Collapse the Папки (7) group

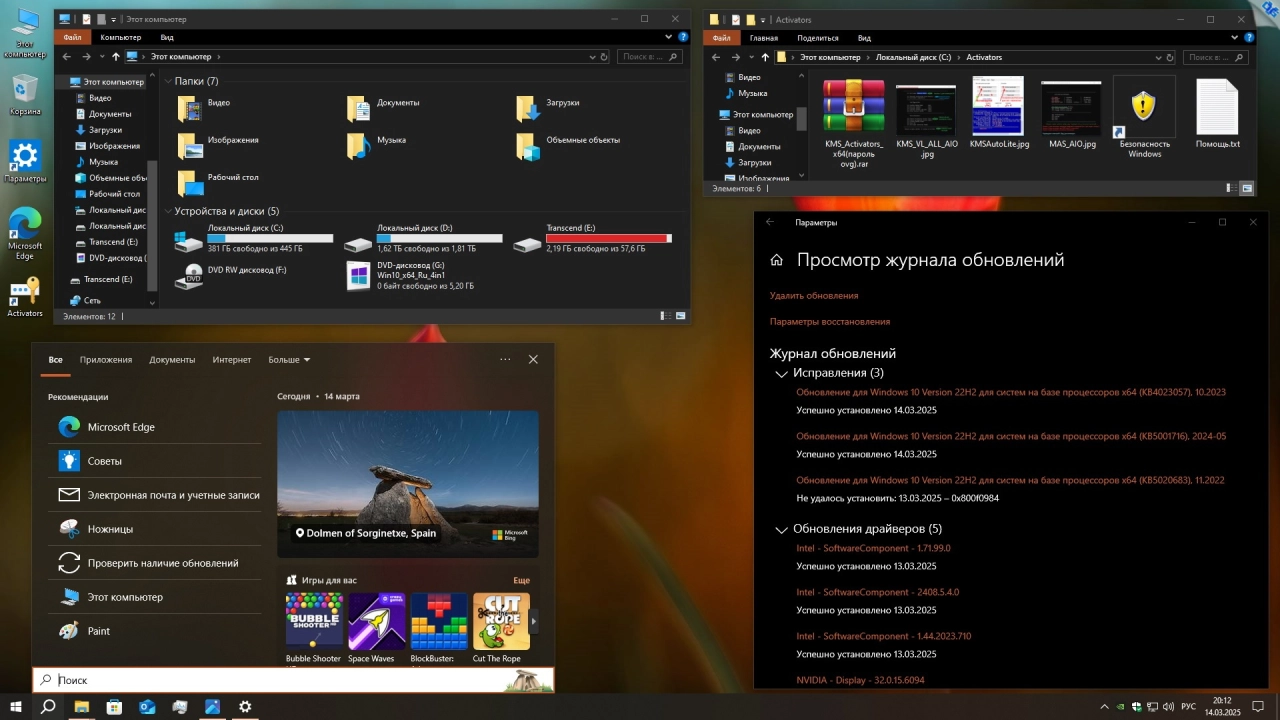click(167, 81)
